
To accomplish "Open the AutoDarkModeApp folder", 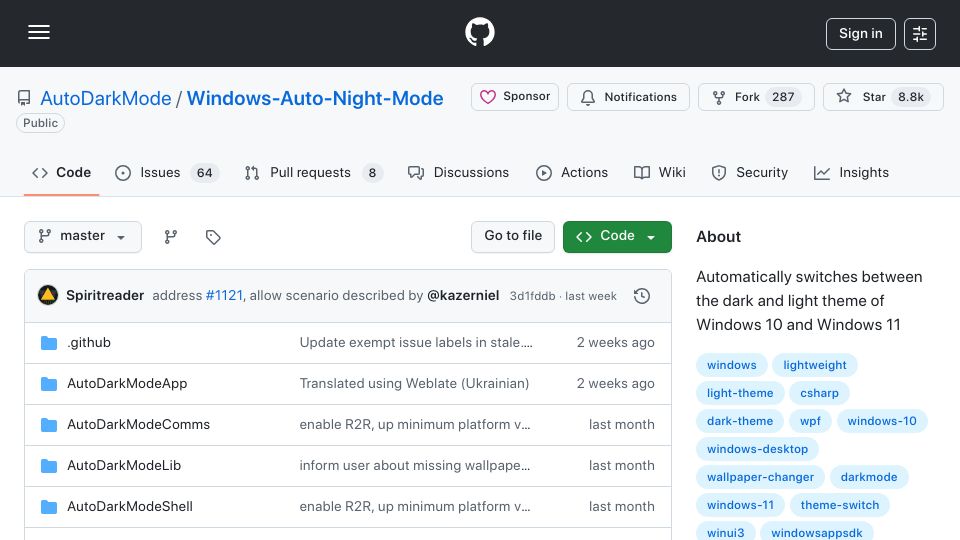I will (x=127, y=383).
